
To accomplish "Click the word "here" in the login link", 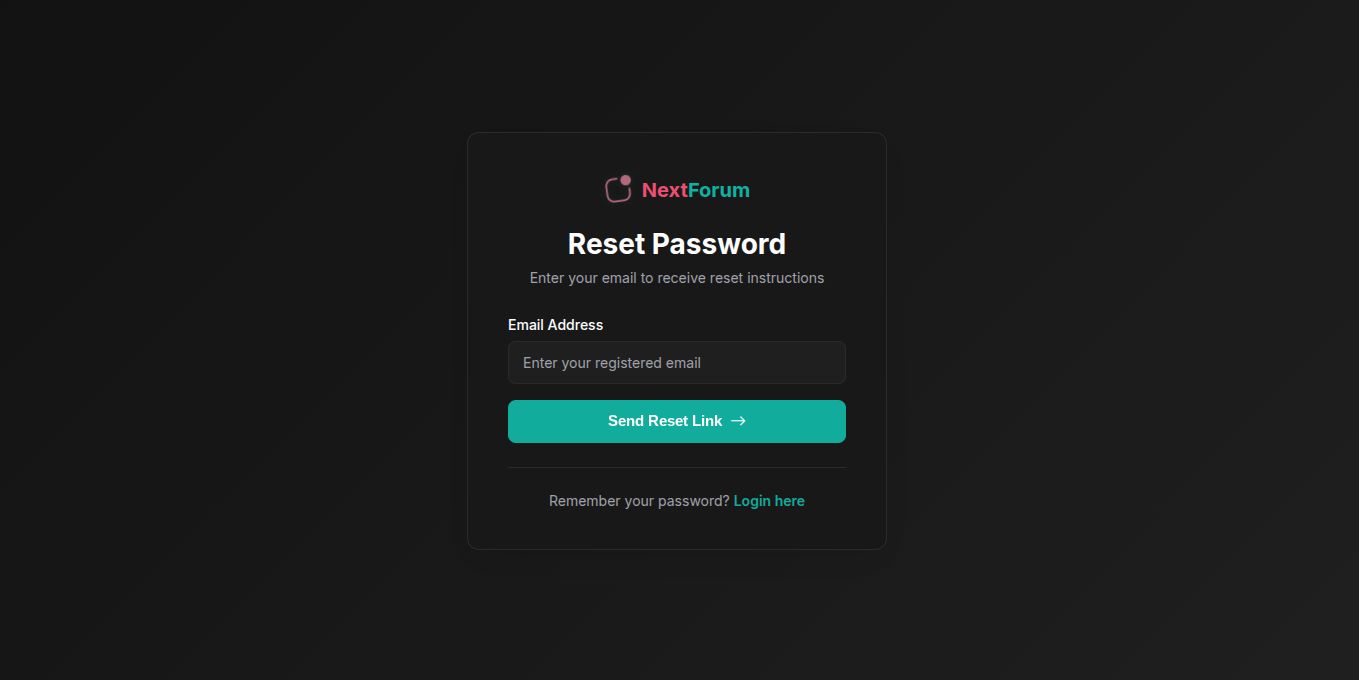I will (788, 501).
